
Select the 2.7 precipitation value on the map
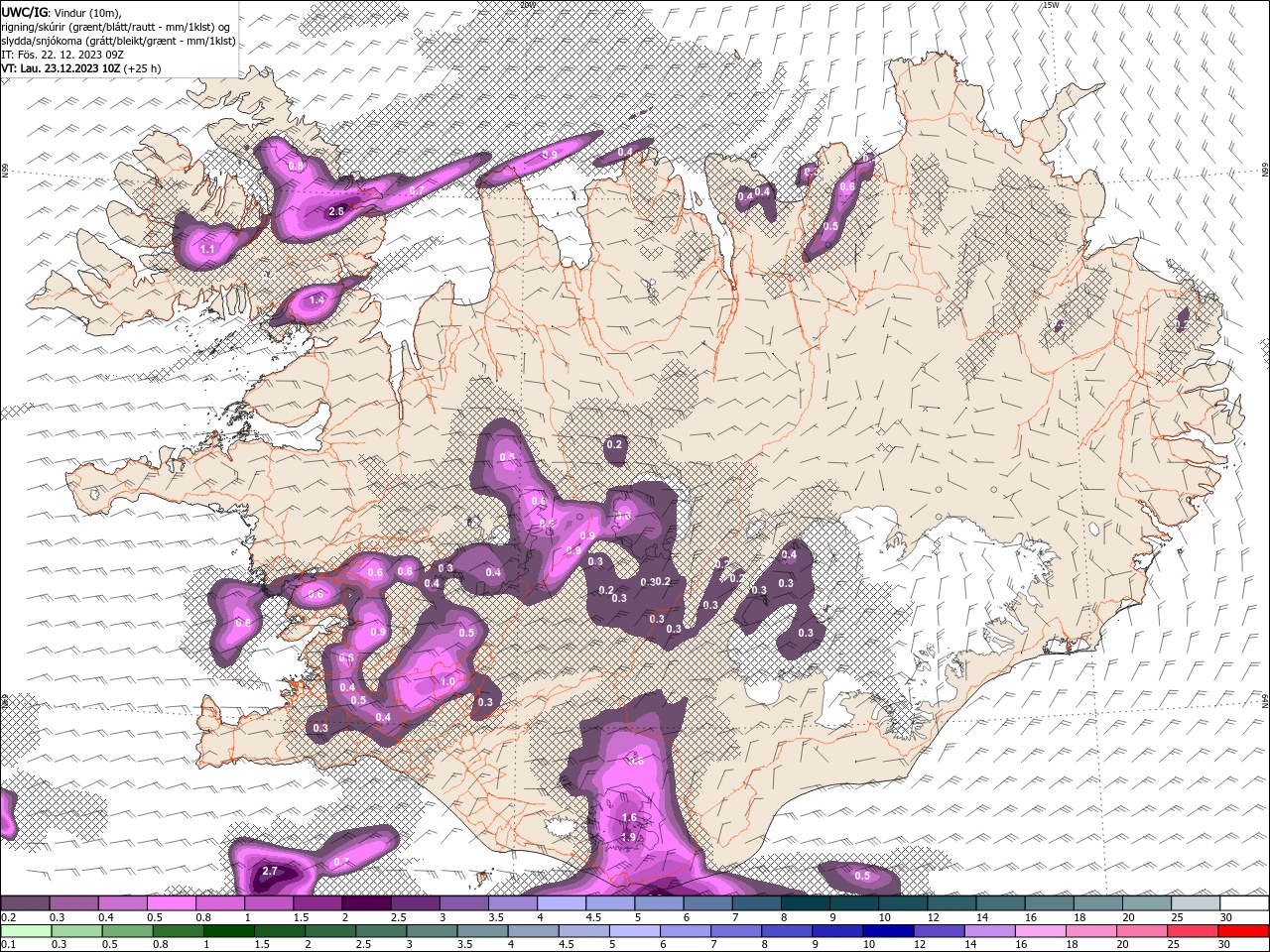click(270, 872)
